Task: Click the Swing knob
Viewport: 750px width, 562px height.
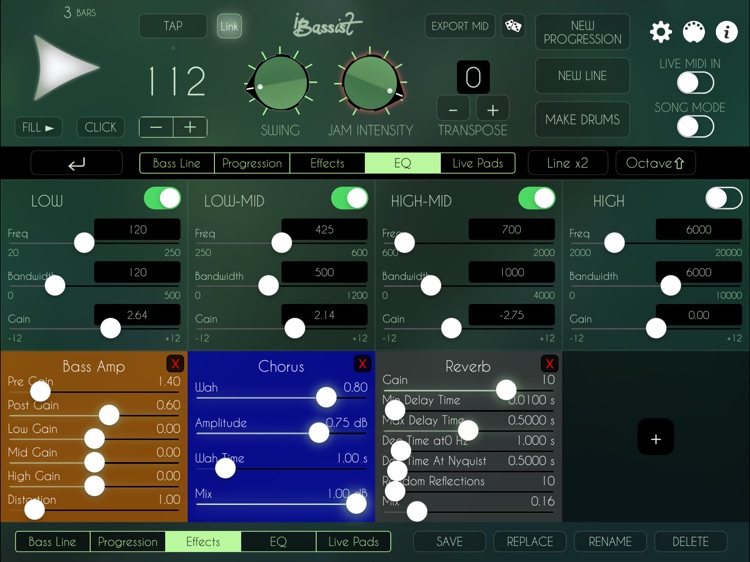Action: point(280,82)
